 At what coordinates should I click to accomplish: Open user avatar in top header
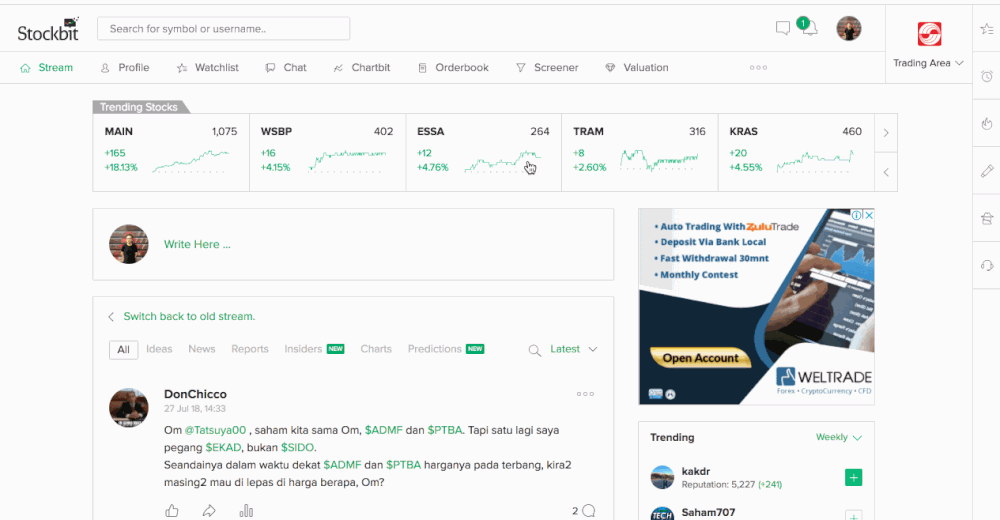849,29
